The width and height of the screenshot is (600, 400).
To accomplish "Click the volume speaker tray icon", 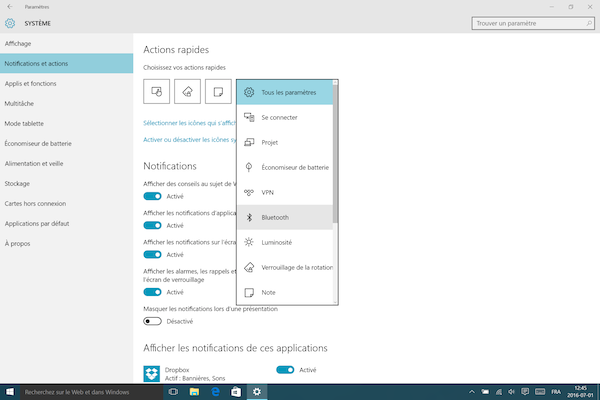I will (512, 392).
